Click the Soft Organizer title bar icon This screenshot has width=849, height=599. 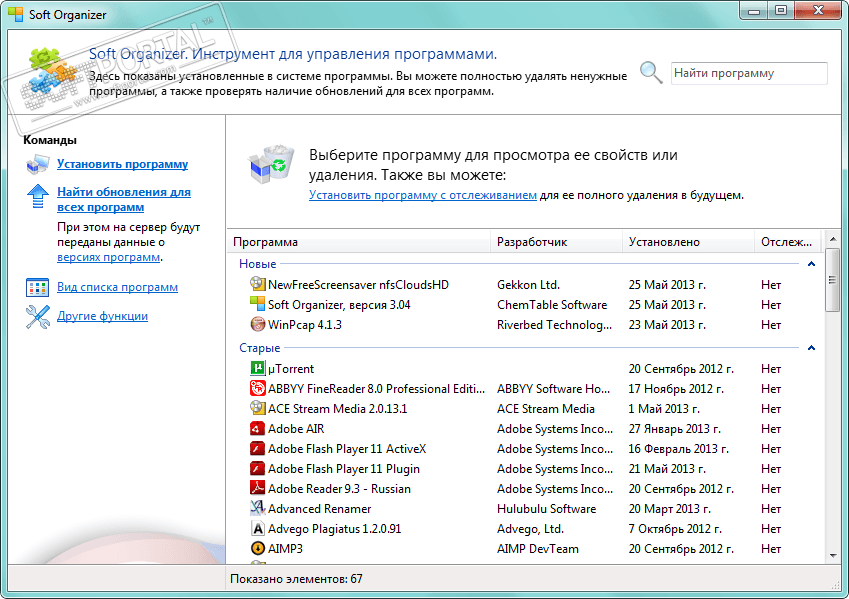coord(16,14)
